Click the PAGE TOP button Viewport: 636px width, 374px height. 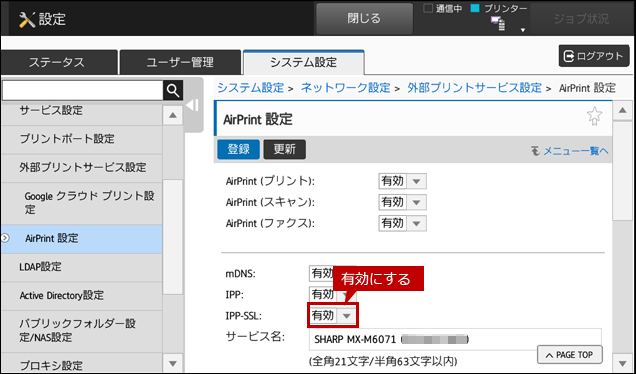(x=570, y=355)
